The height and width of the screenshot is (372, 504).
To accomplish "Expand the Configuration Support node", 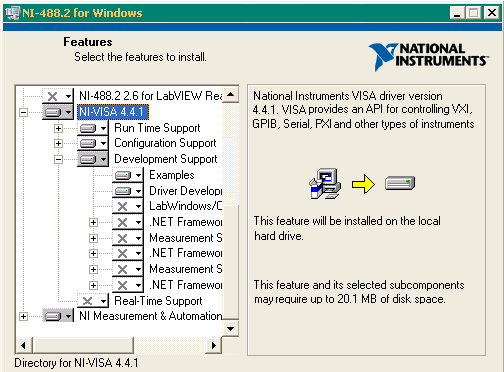I will point(58,143).
